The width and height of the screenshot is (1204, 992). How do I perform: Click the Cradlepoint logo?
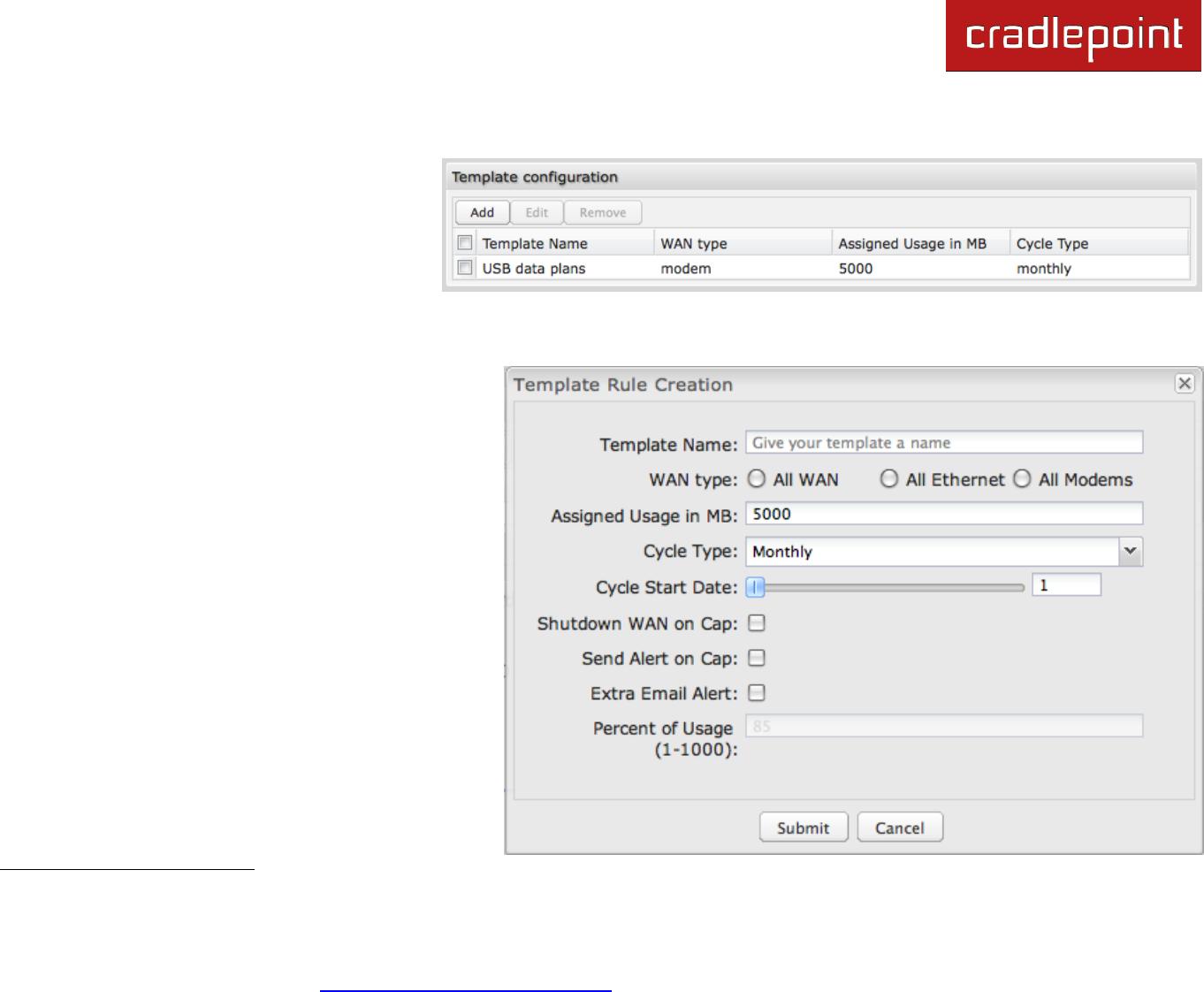point(1074,35)
